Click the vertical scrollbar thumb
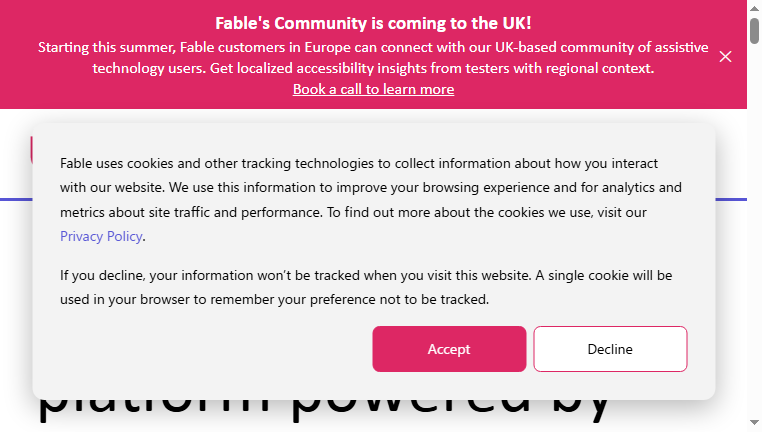762x432 pixels. (754, 30)
